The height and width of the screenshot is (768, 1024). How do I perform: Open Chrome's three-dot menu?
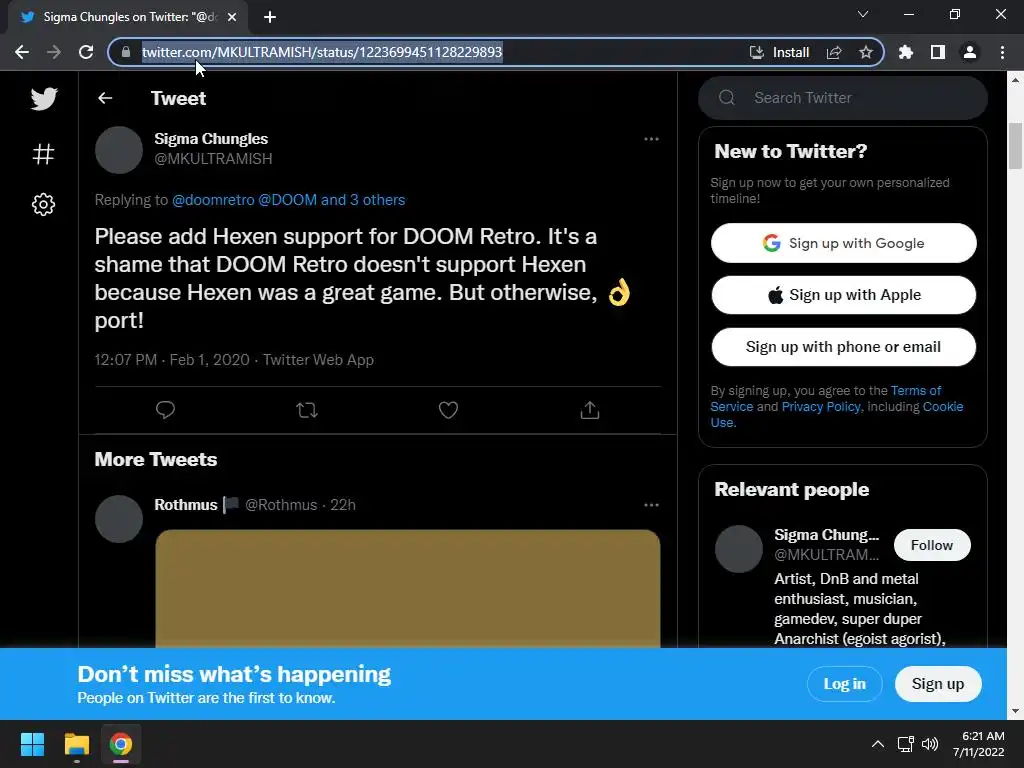coord(1002,52)
